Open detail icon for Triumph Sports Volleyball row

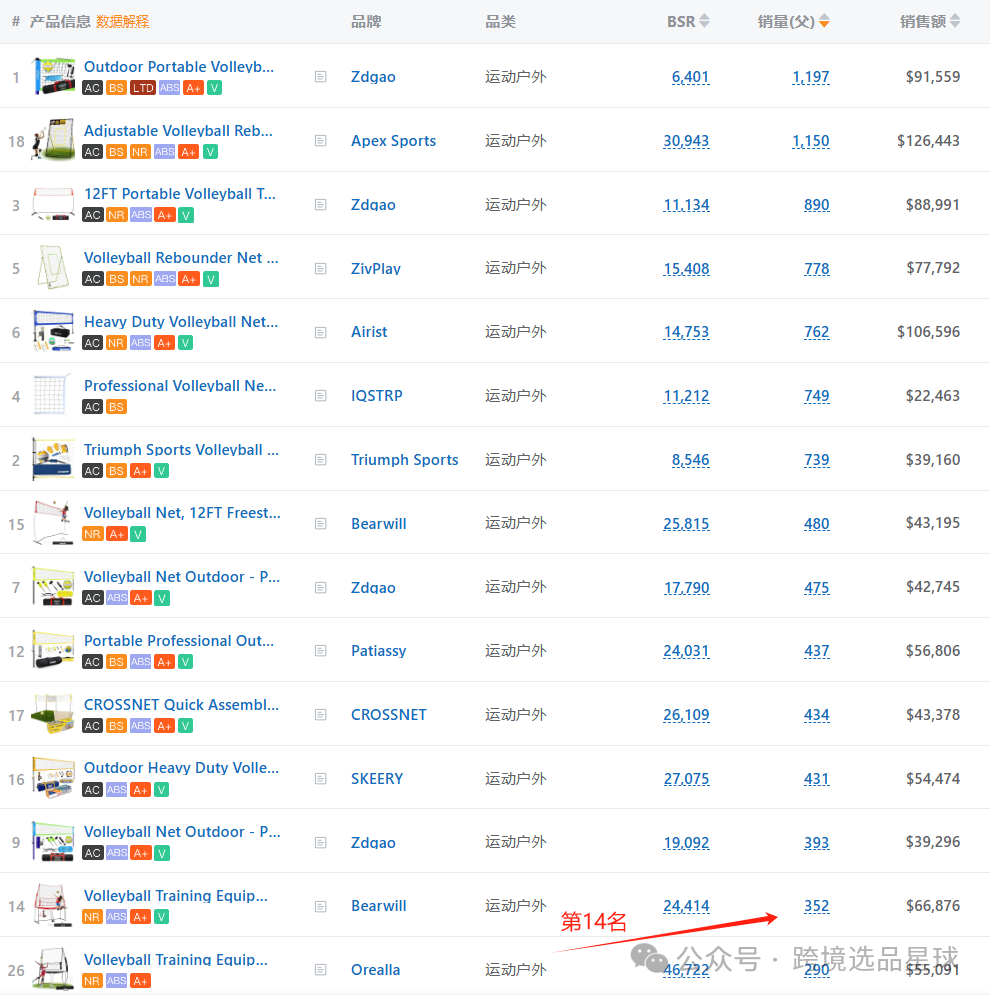(x=320, y=459)
